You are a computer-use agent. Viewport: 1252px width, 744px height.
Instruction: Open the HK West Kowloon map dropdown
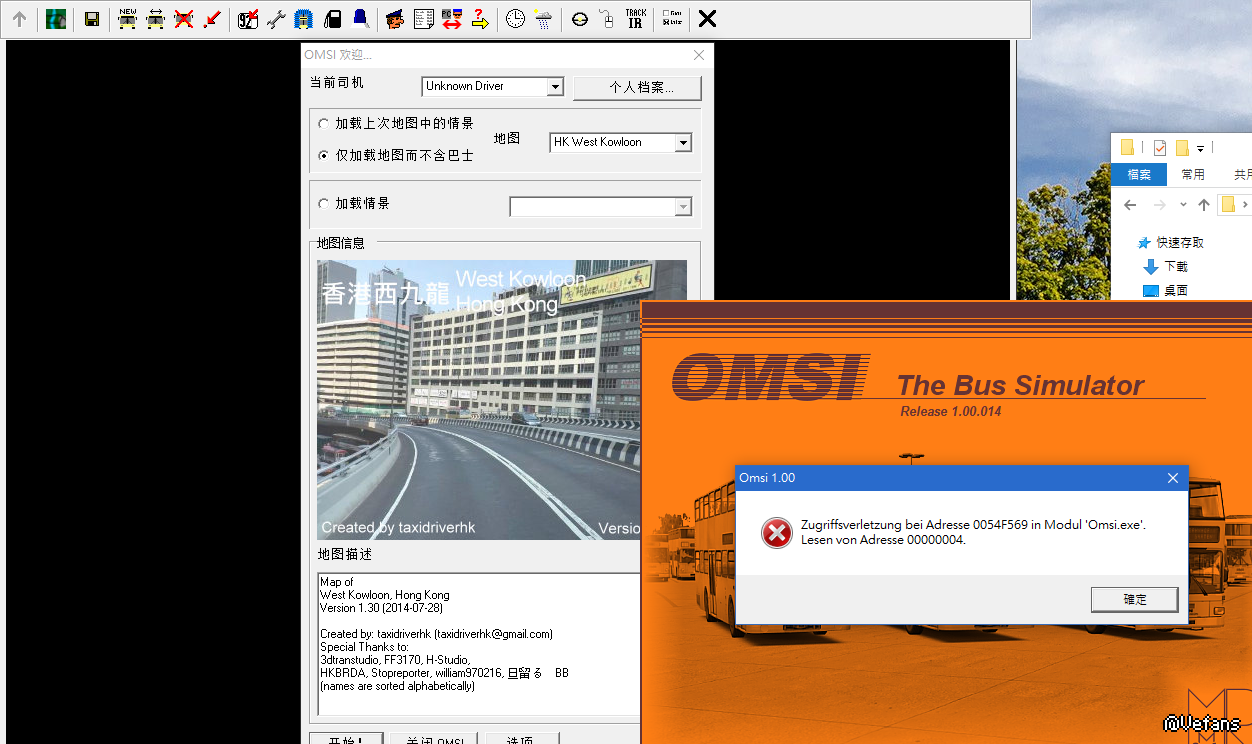click(683, 143)
